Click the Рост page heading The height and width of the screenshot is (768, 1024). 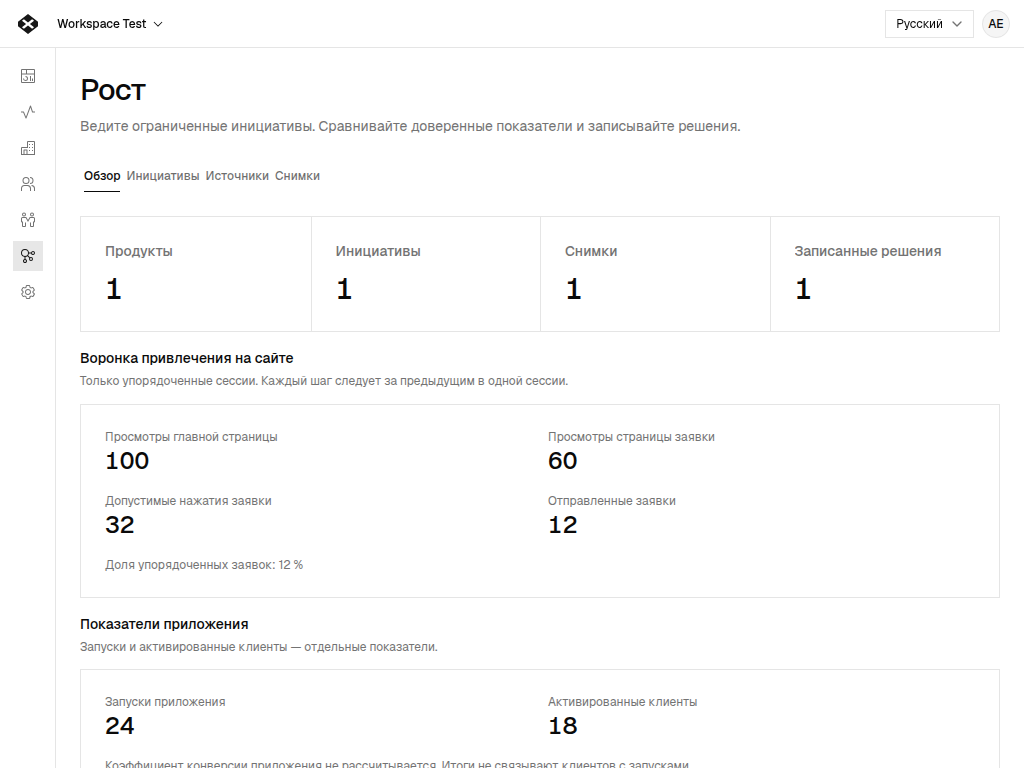click(113, 90)
